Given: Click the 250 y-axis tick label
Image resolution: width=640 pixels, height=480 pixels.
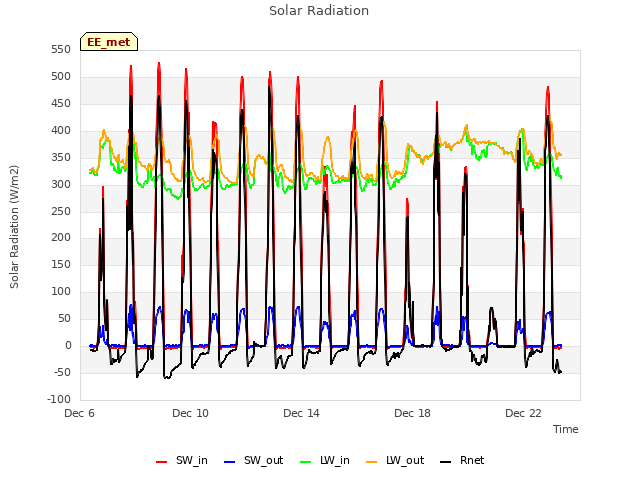Looking at the screenshot, I should 61,211.
